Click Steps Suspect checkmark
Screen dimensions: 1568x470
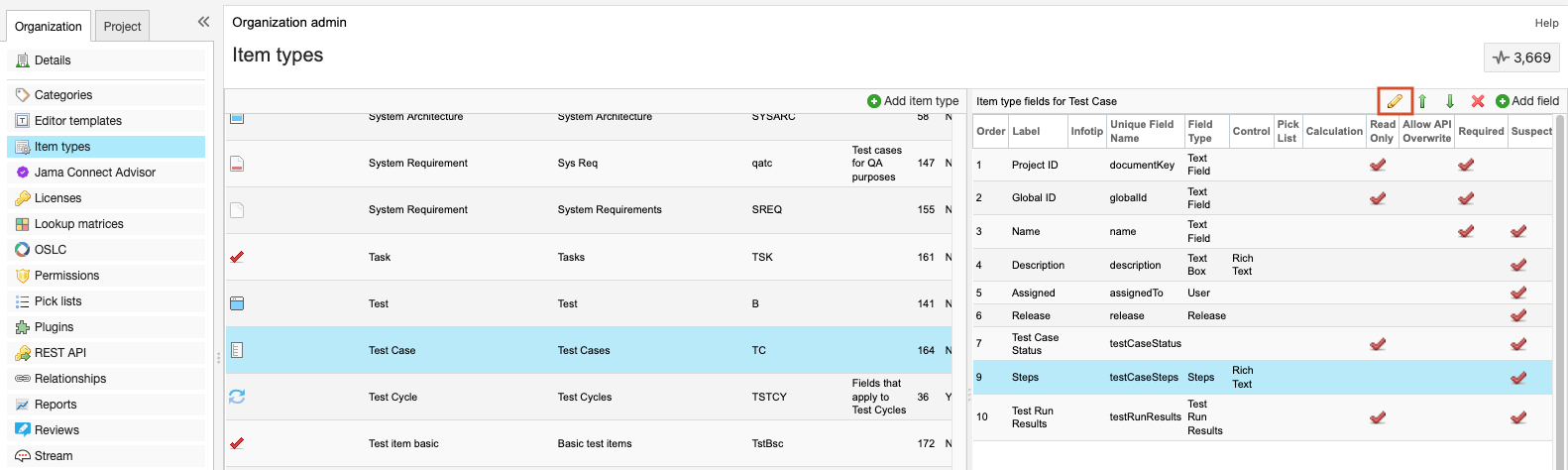[1518, 378]
